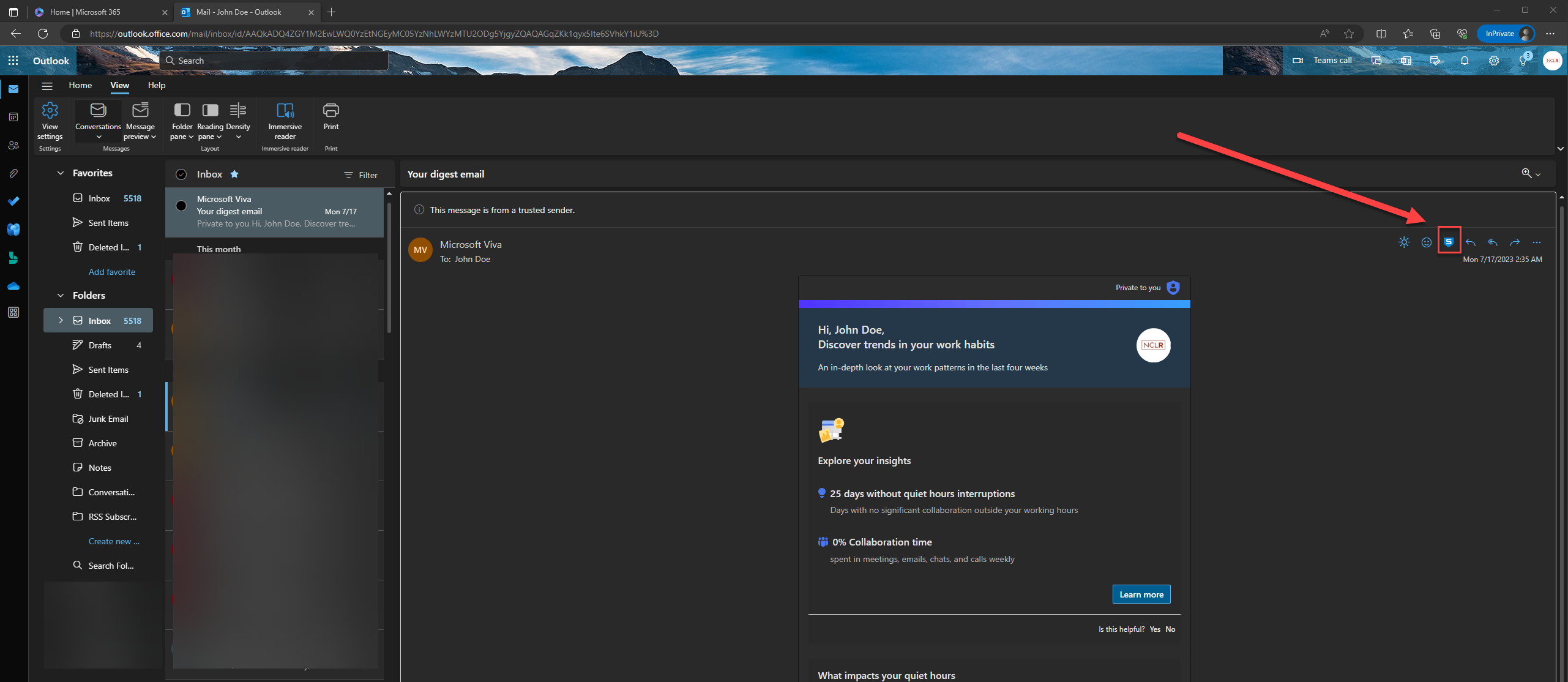Click Learn more button in email
The image size is (1568, 682).
point(1141,594)
